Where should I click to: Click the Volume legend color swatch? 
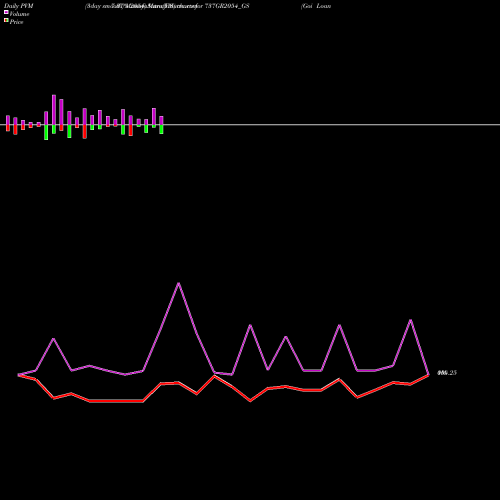6,12
